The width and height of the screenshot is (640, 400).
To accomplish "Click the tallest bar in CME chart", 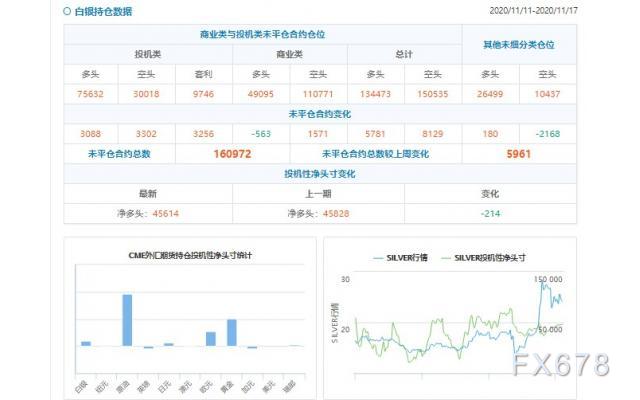I will coord(127,320).
